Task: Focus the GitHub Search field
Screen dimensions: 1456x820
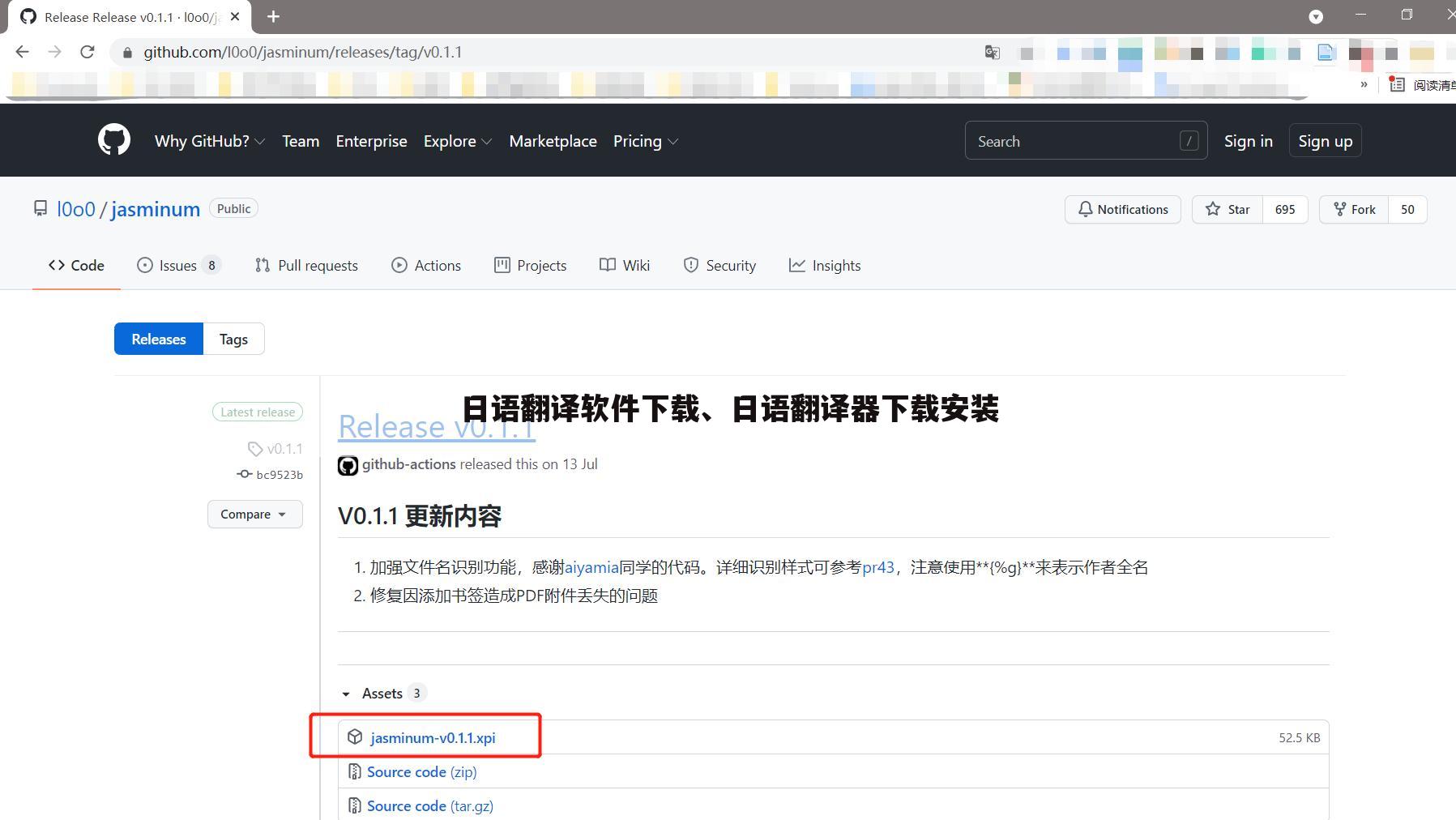Action: pos(1086,141)
